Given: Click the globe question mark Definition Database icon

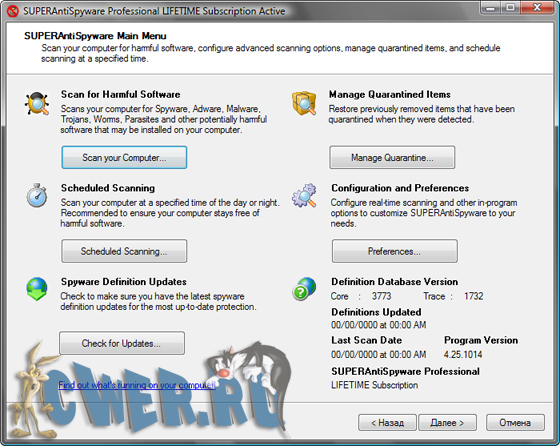Looking at the screenshot, I should [x=304, y=289].
